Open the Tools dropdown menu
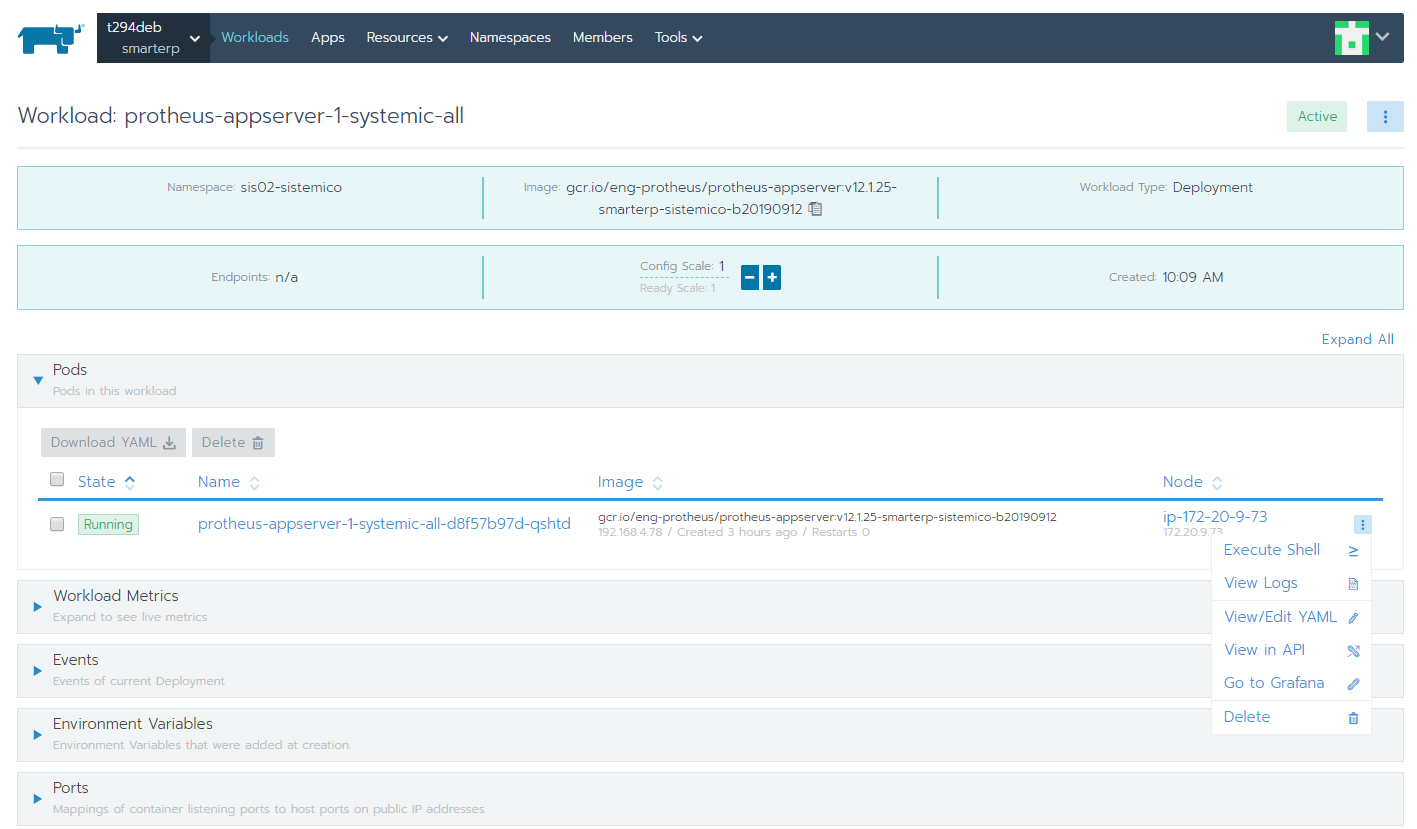1417x829 pixels. coord(678,38)
